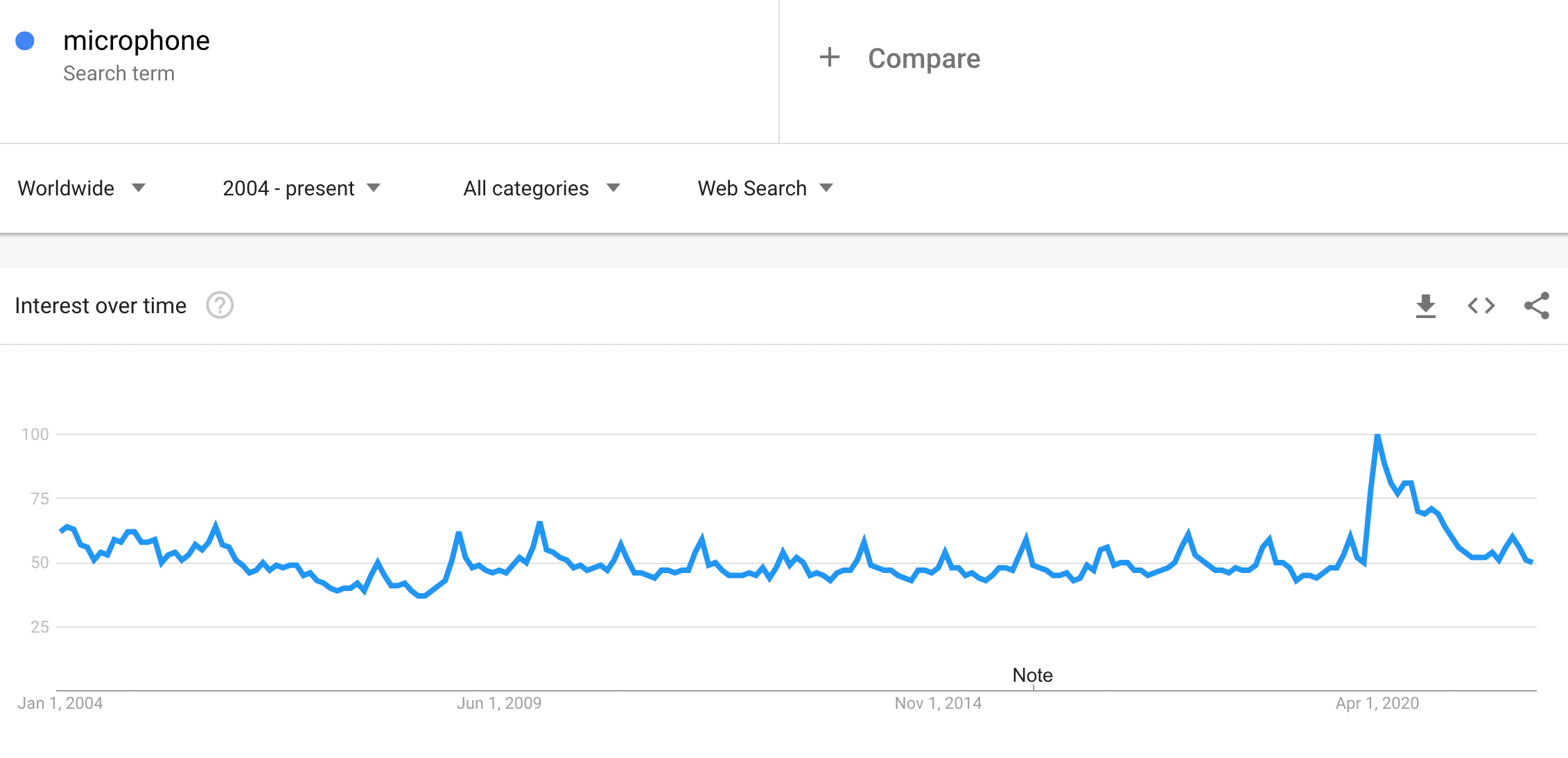1568x758 pixels.
Task: Click the 2004 - present dropdown arrow
Action: click(374, 188)
